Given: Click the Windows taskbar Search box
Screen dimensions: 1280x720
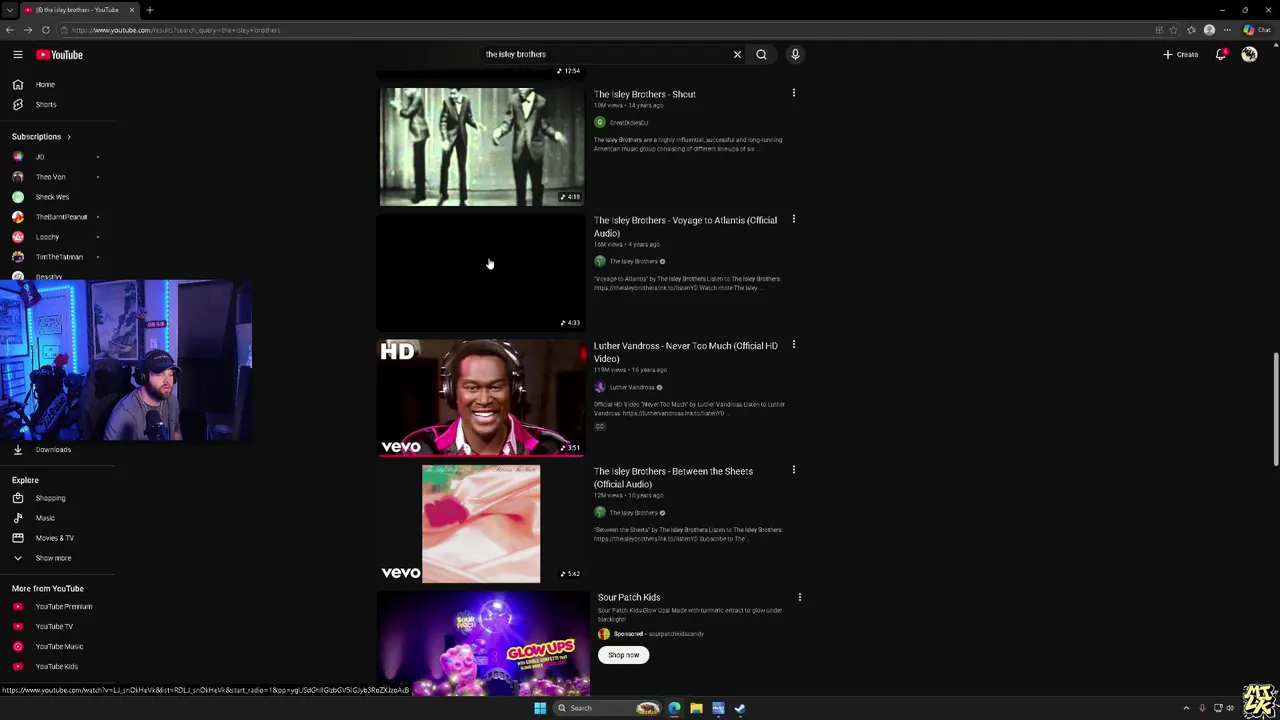Looking at the screenshot, I should point(608,708).
